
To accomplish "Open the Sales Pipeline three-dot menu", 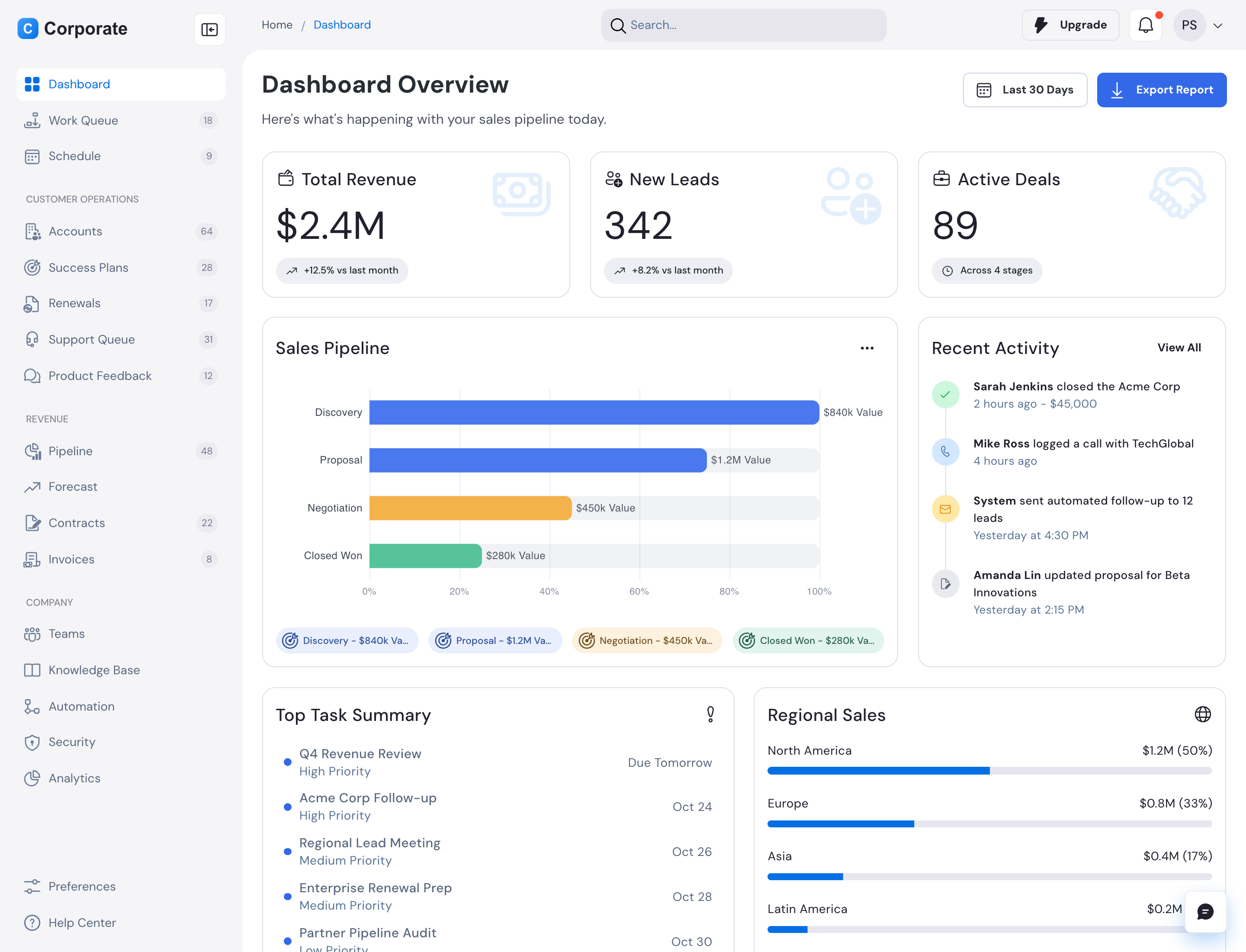I will click(867, 348).
